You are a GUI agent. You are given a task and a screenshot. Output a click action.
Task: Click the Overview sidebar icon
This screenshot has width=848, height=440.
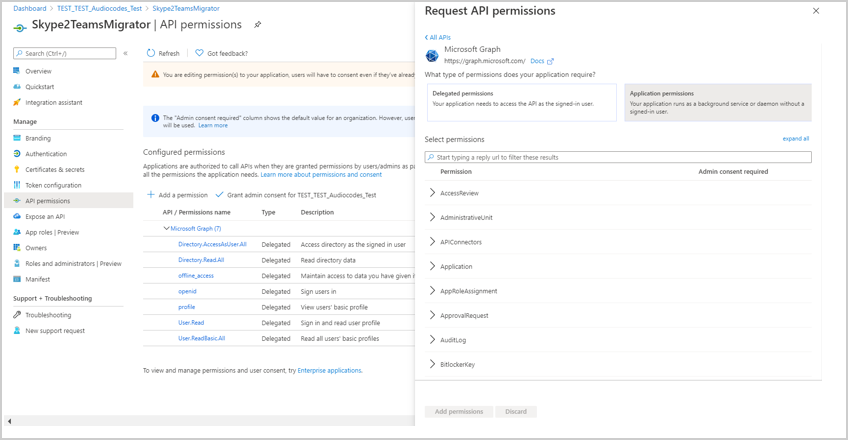pos(17,71)
